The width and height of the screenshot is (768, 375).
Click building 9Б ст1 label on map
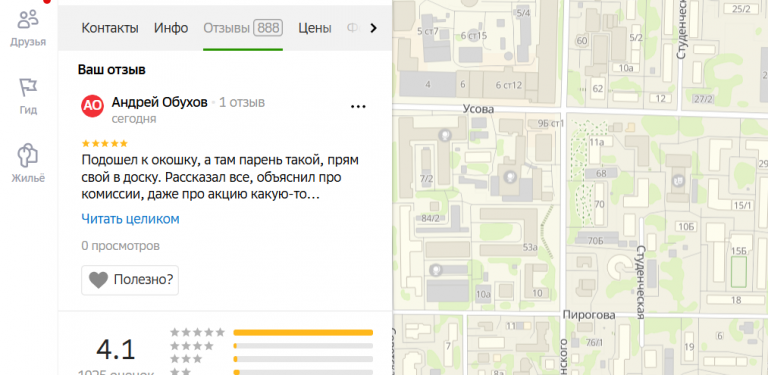coord(551,123)
